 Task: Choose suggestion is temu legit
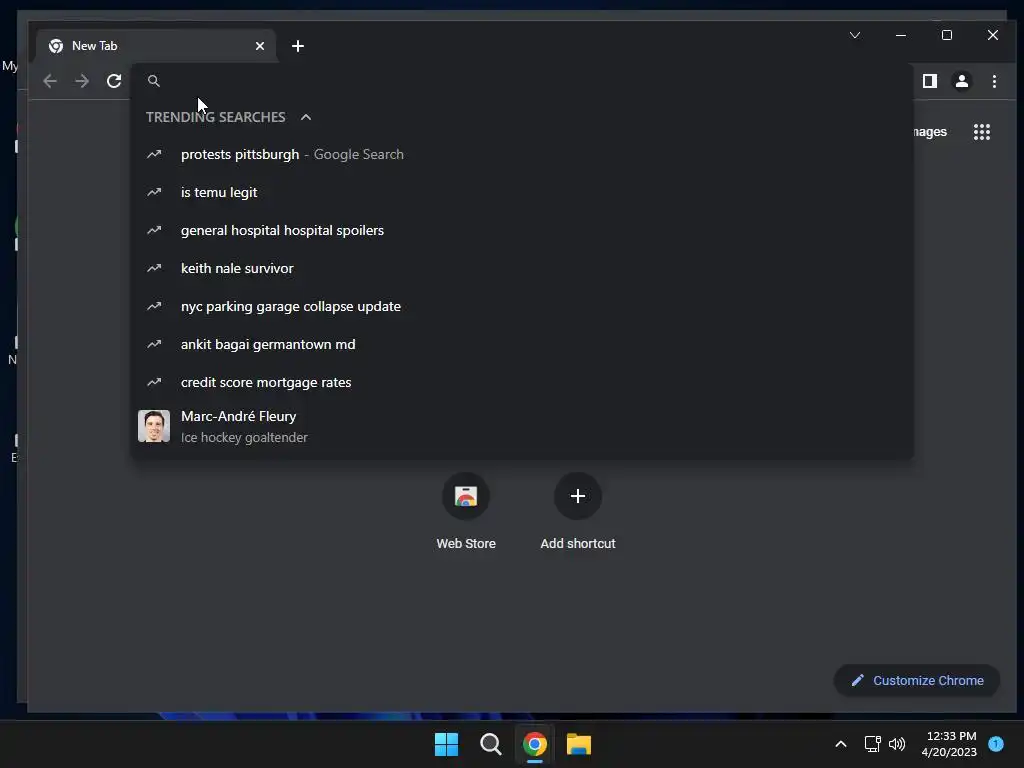coord(522,193)
